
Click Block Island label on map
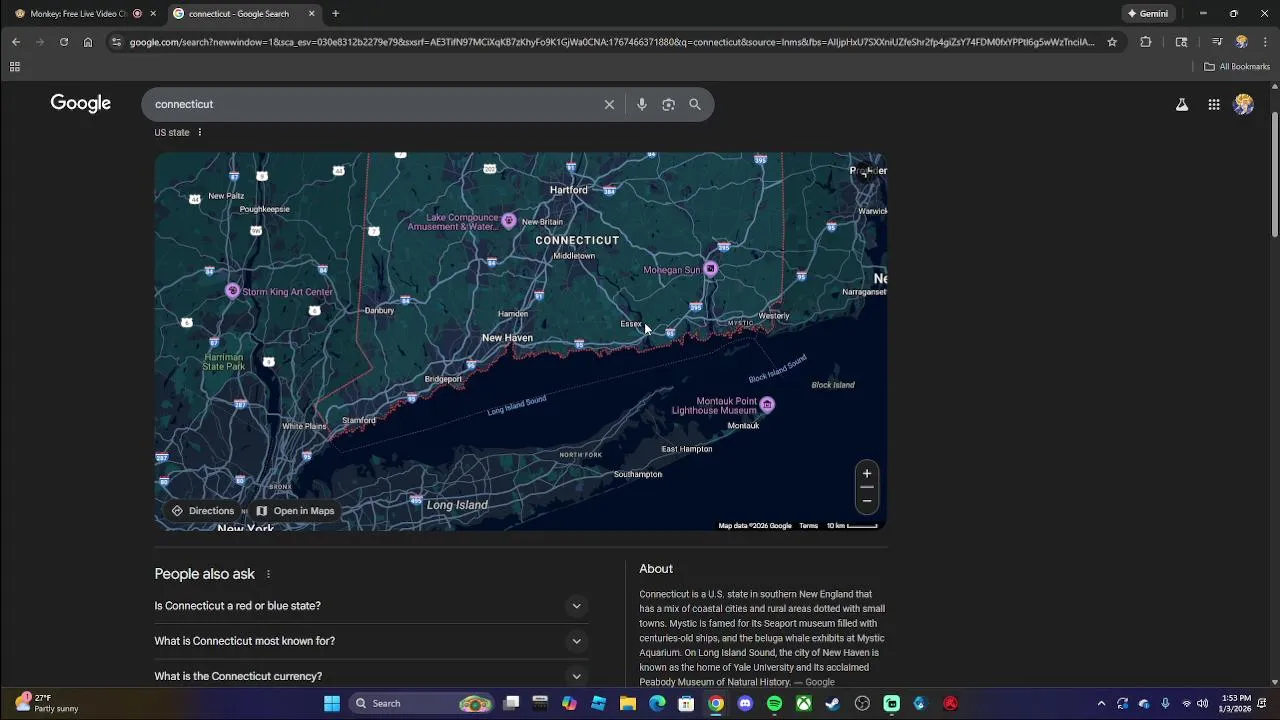pyautogui.click(x=833, y=385)
